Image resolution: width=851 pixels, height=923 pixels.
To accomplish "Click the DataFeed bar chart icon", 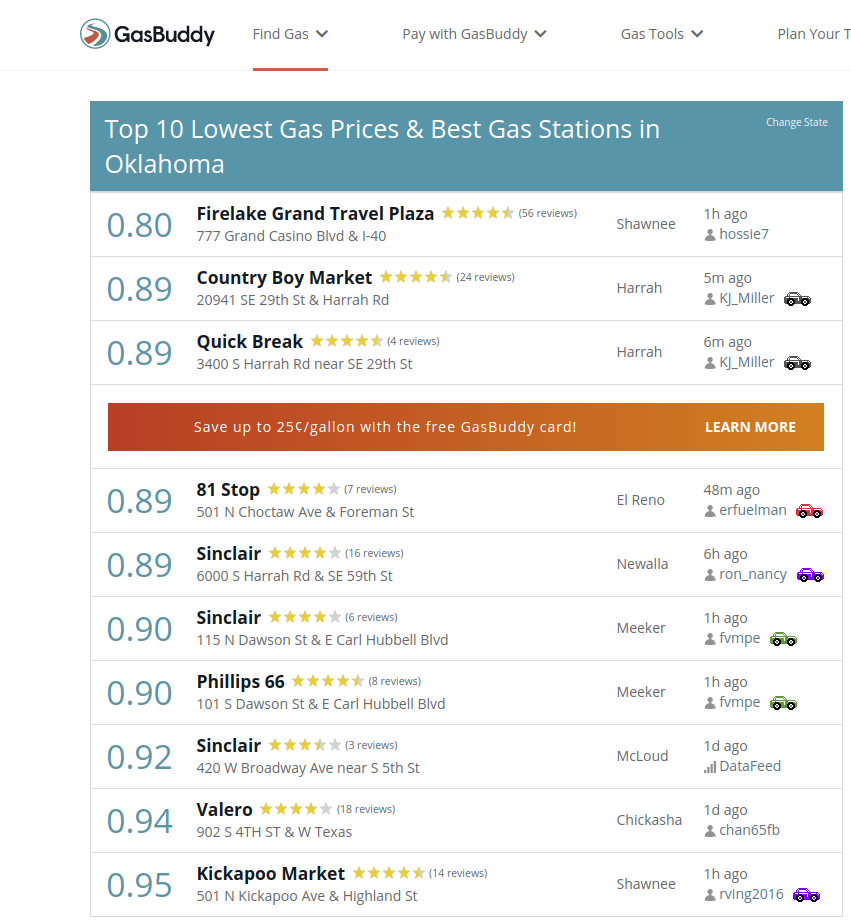I will 710,767.
